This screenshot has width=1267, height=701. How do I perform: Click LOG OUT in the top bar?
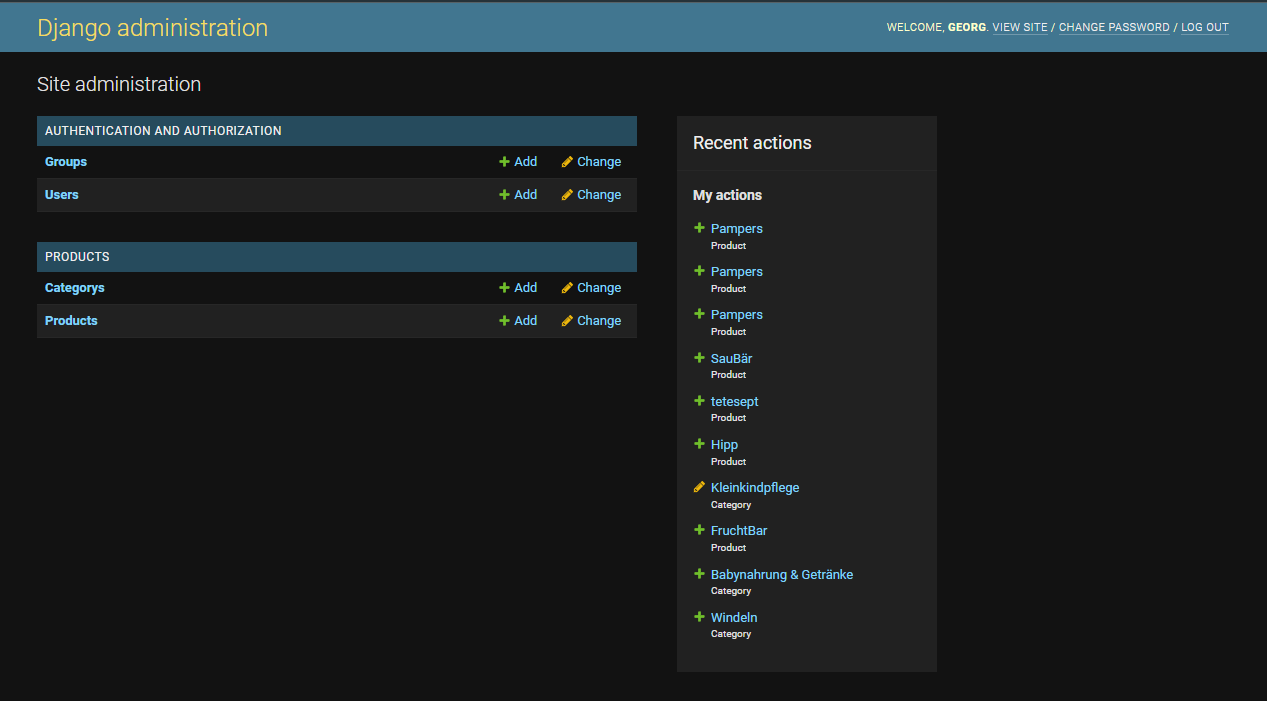(1204, 27)
